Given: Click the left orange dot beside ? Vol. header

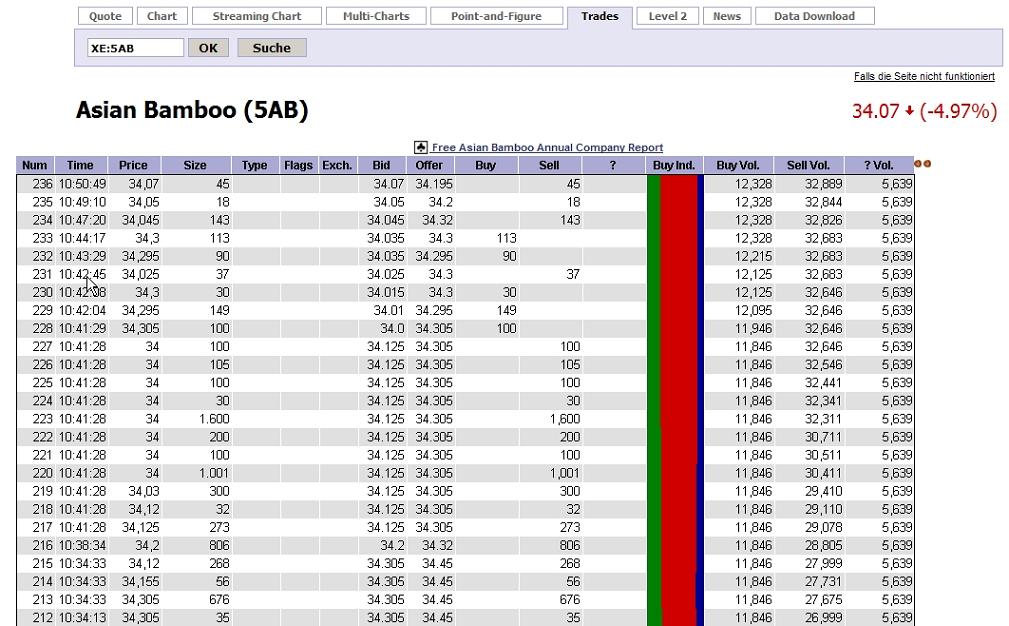Looking at the screenshot, I should (918, 164).
